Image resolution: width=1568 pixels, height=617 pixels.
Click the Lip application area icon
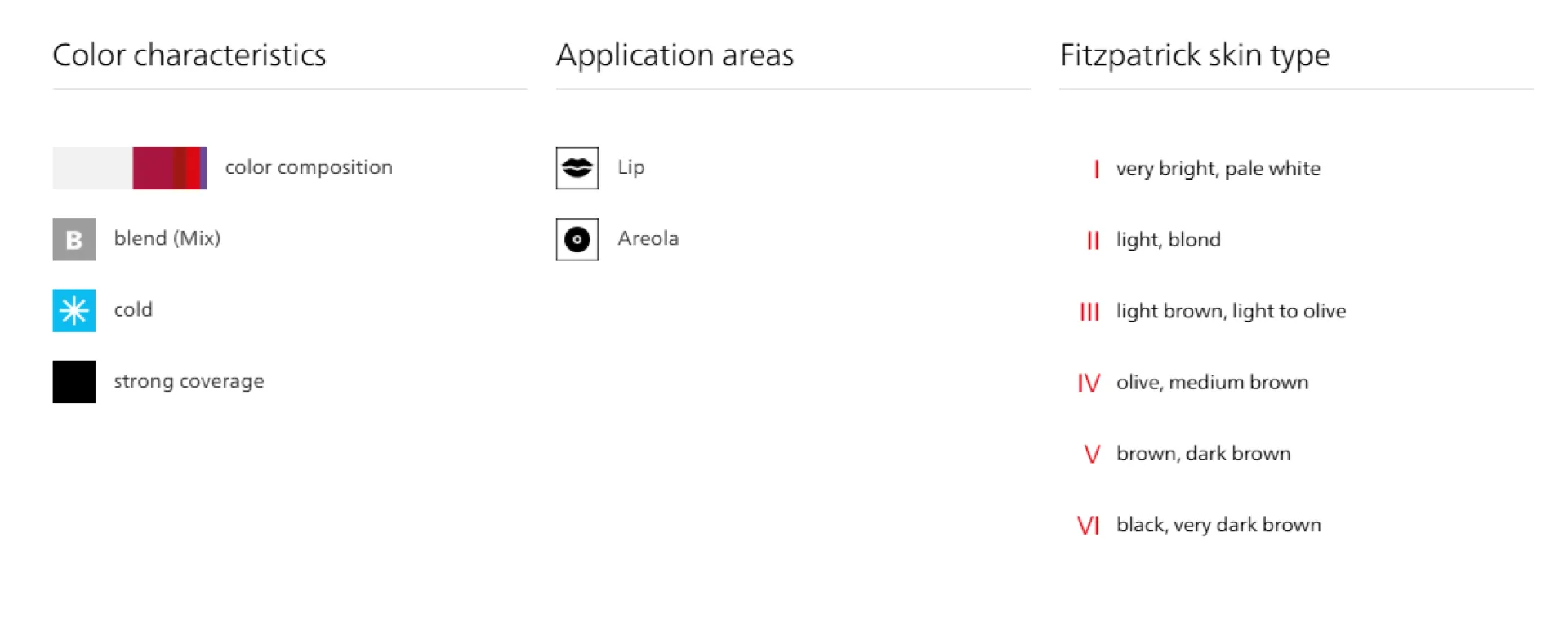click(577, 168)
